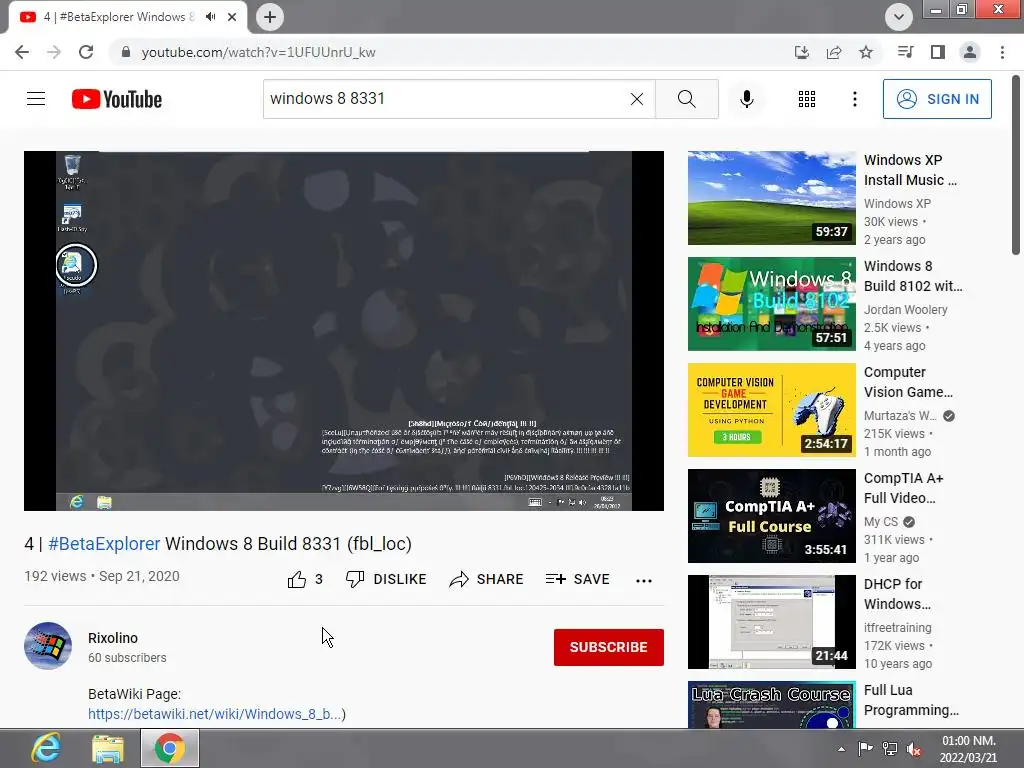Click the search magnifier button
Image resolution: width=1024 pixels, height=768 pixels.
point(686,99)
